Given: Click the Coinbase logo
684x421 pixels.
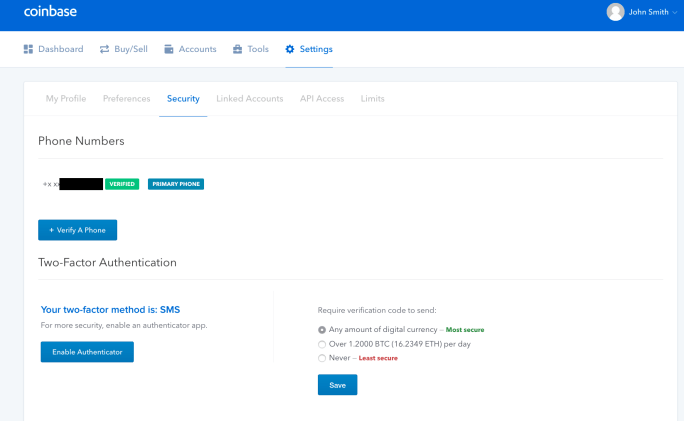Looking at the screenshot, I should [50, 13].
